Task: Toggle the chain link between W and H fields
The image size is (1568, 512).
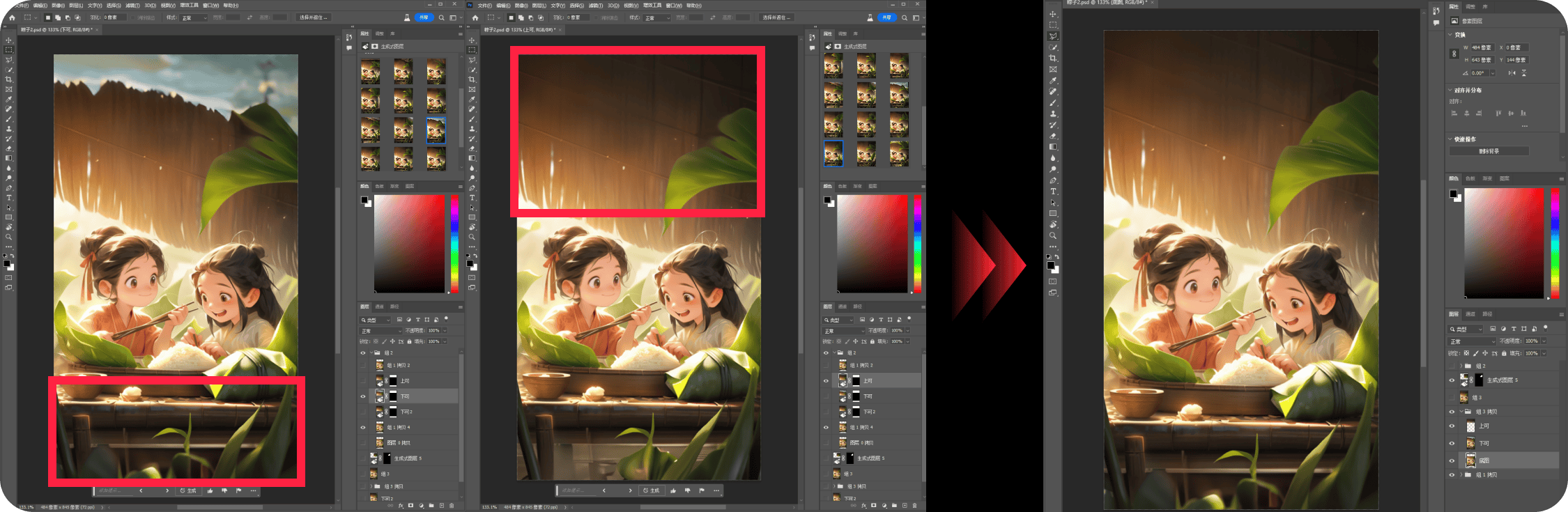Action: tap(1454, 54)
